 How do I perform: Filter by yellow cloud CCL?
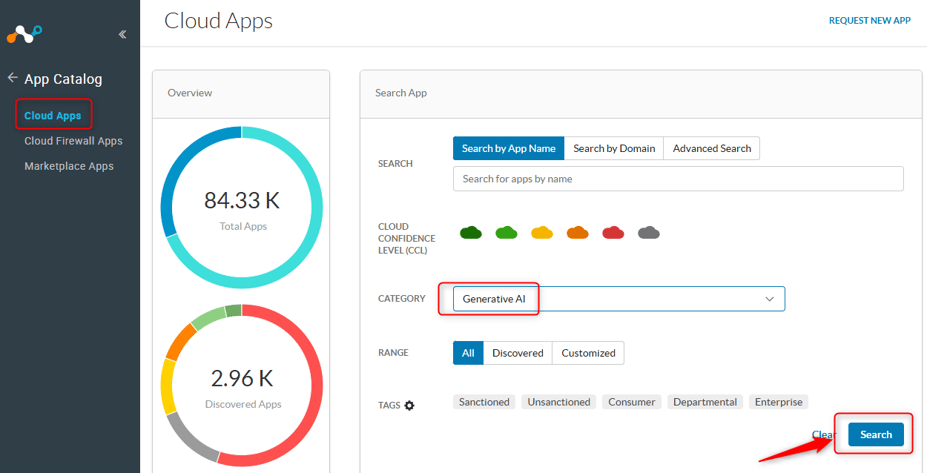(x=542, y=232)
